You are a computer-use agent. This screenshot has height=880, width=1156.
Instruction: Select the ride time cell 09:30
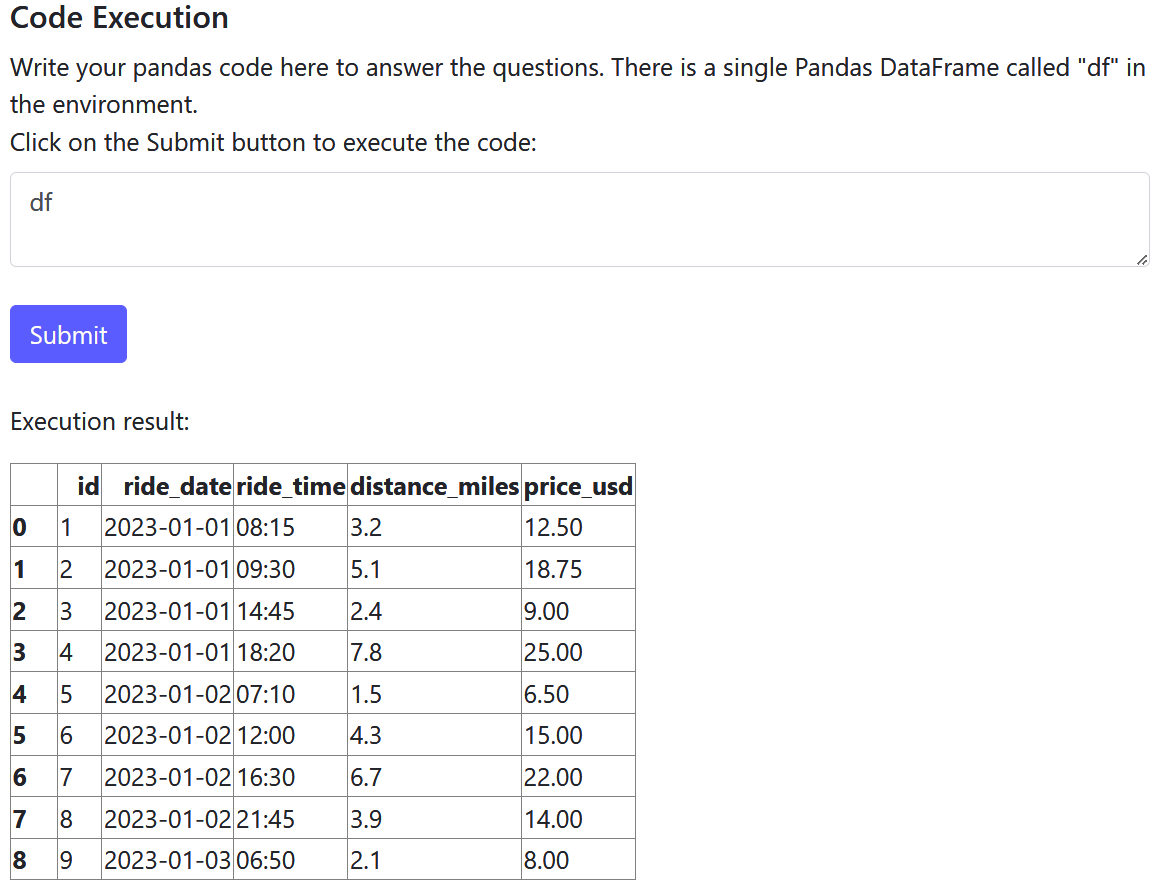[x=266, y=569]
